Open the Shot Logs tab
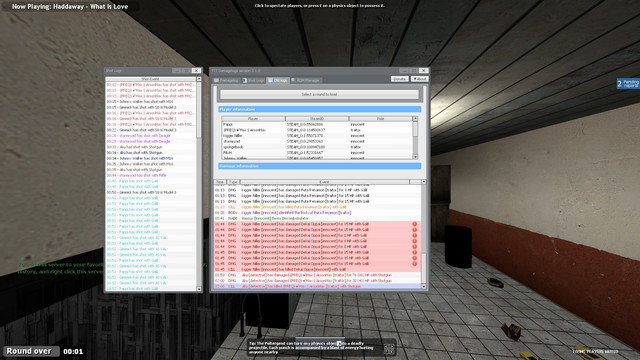Image resolution: width=640 pixels, height=360 pixels. pos(253,80)
